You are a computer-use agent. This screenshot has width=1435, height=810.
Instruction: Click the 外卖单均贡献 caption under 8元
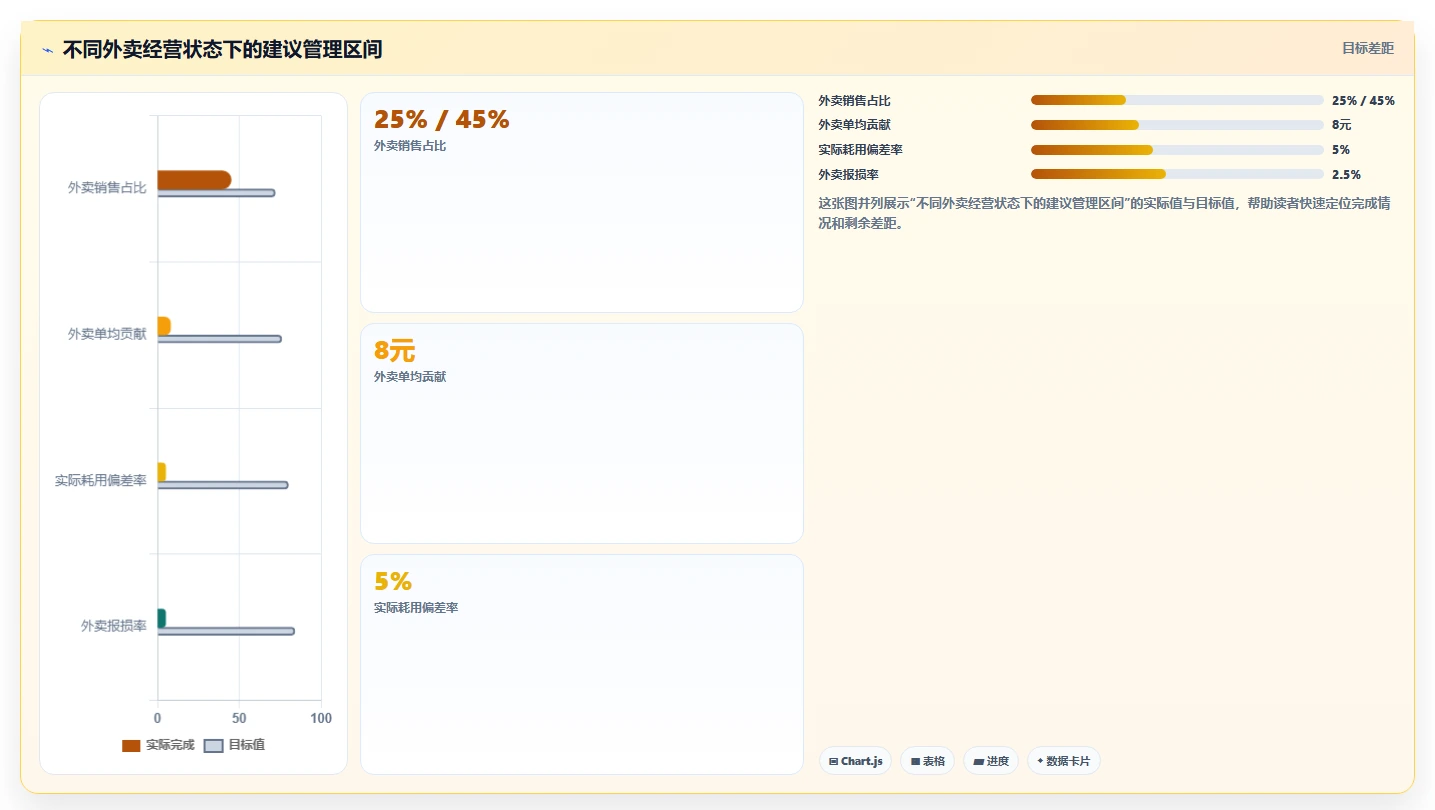point(410,377)
